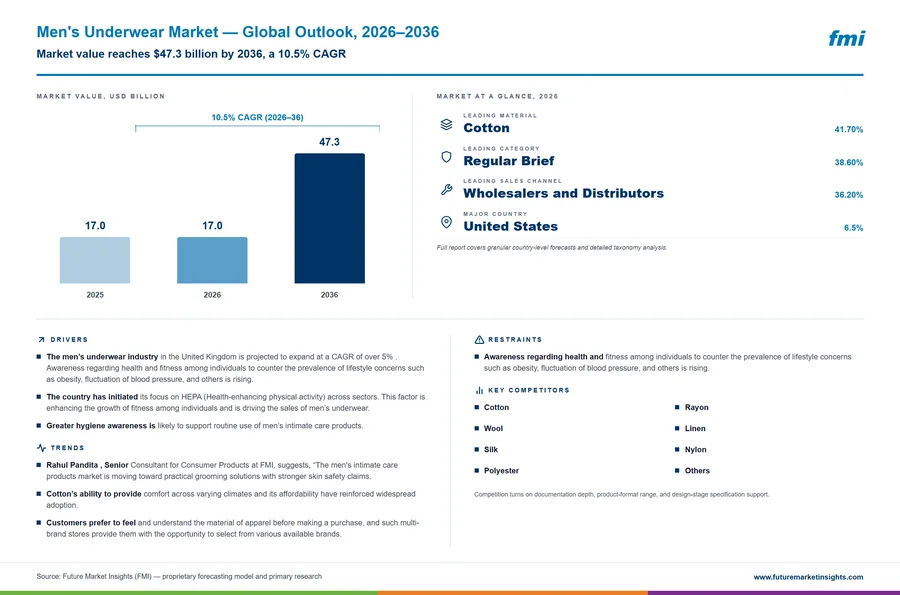Viewport: 900px width, 595px height.
Task: Click the 41.70% Cotton share value
Action: (848, 130)
